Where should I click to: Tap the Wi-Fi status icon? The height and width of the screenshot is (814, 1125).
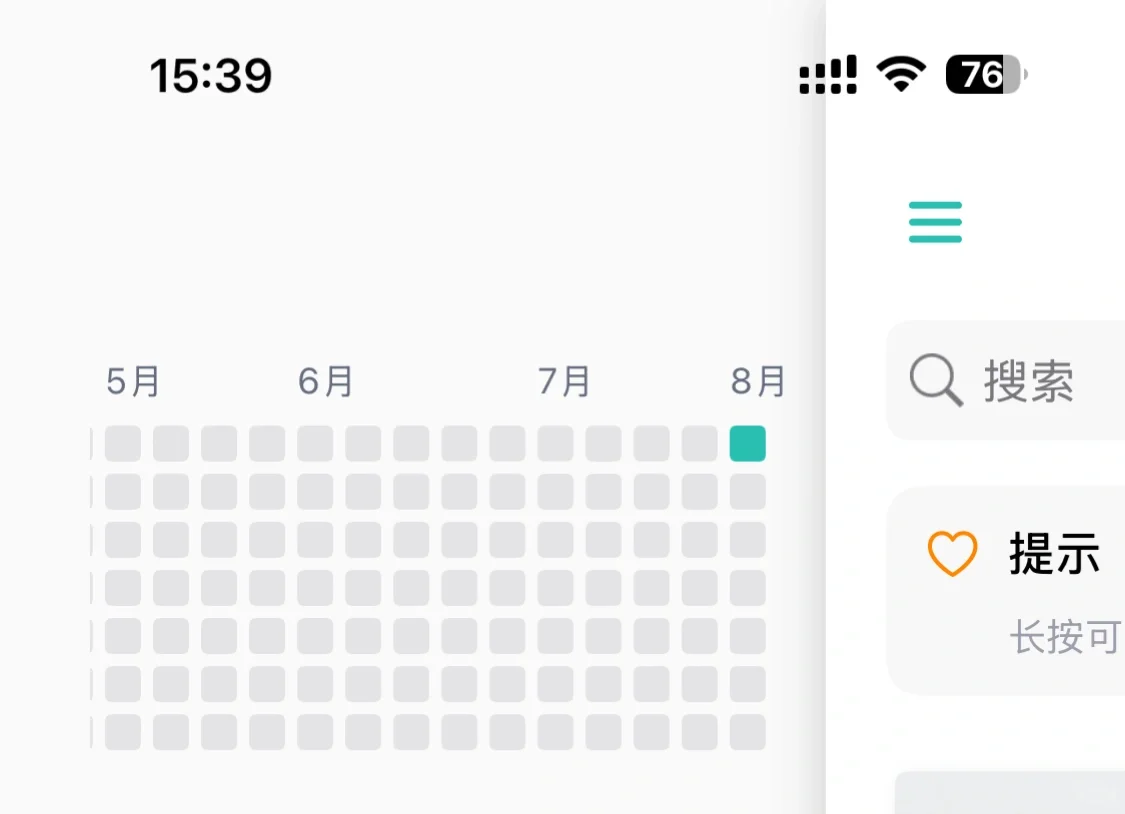[901, 75]
